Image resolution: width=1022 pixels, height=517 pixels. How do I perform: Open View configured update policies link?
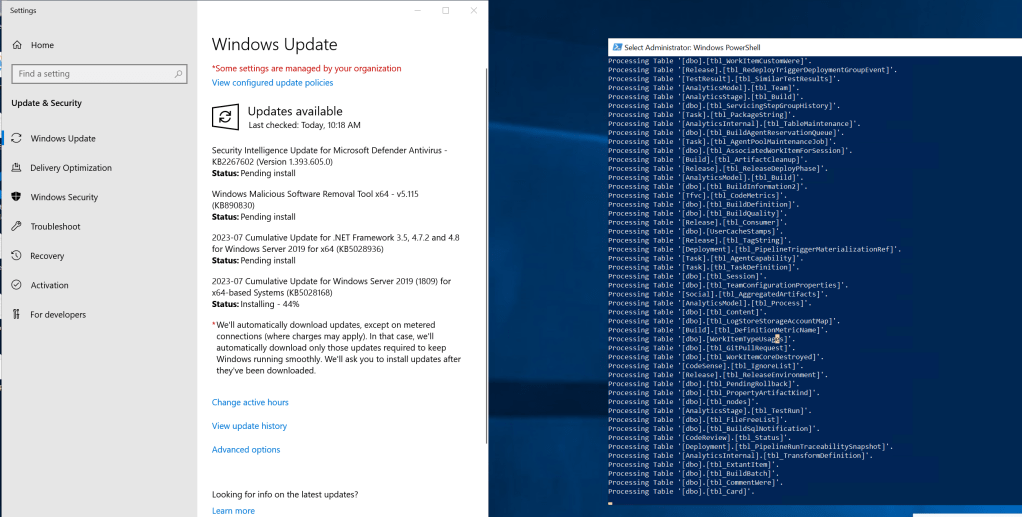point(272,83)
